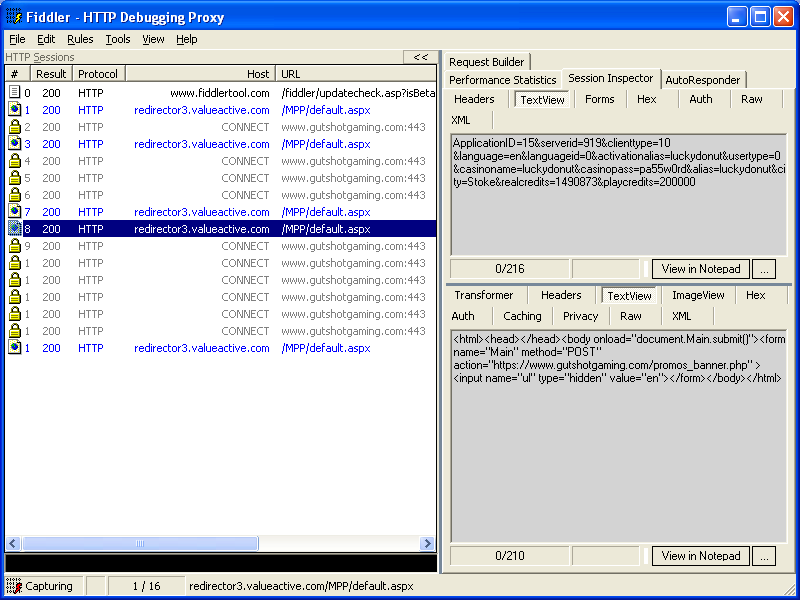Open the Rules menu
The image size is (800, 600).
(x=80, y=39)
